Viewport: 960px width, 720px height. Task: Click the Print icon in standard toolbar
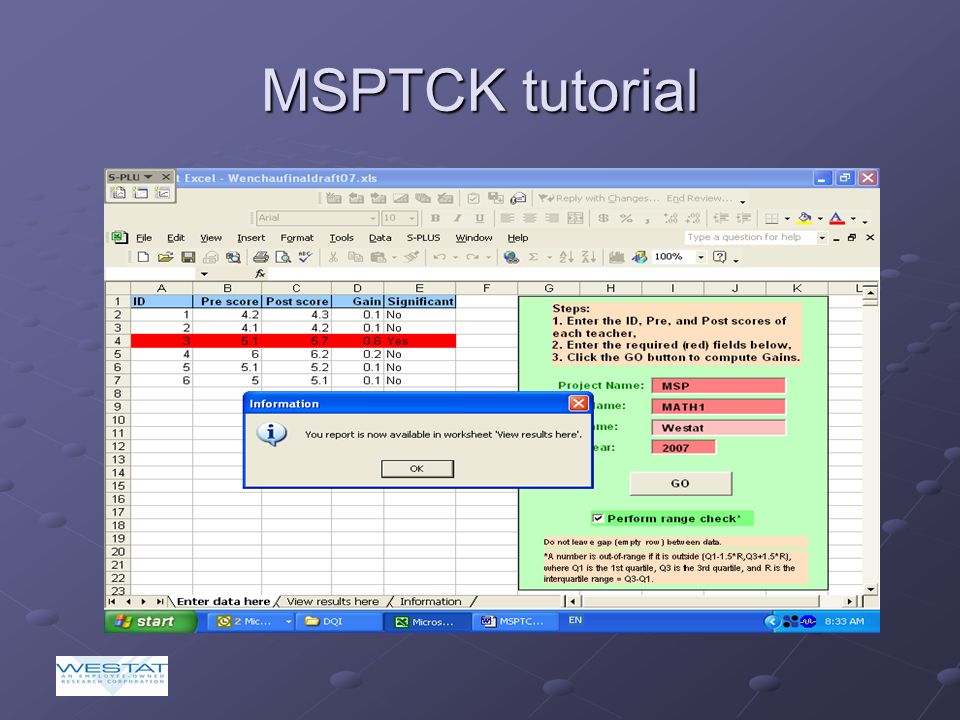click(x=261, y=257)
